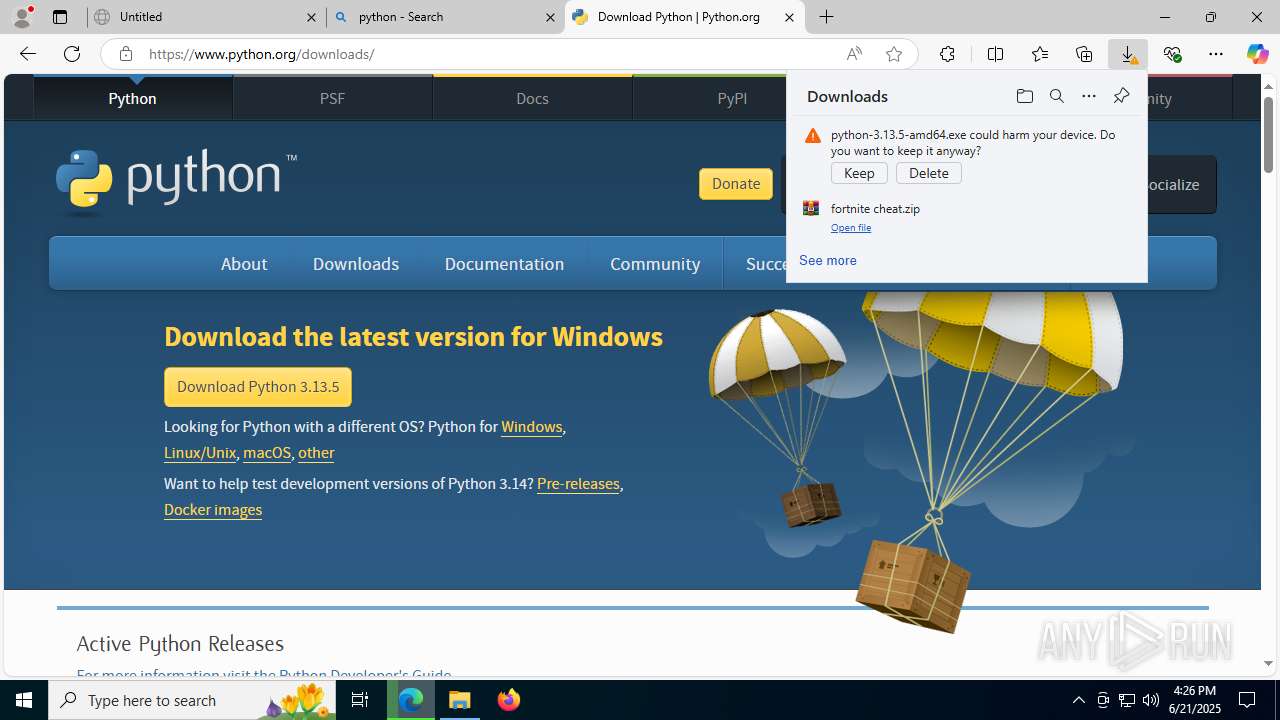This screenshot has width=1280, height=720.
Task: Open Task View on taskbar
Action: (x=360, y=700)
